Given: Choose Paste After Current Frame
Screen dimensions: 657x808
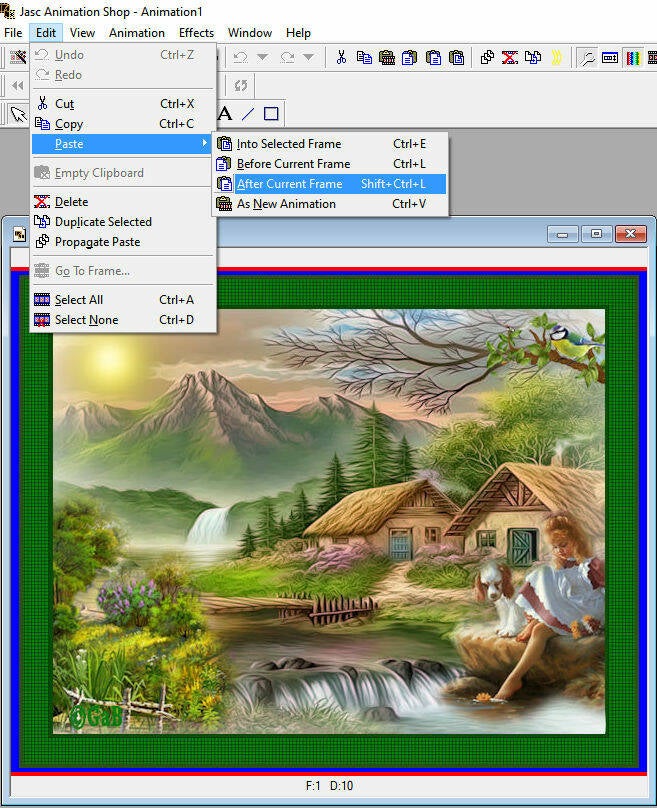Looking at the screenshot, I should pyautogui.click(x=330, y=184).
